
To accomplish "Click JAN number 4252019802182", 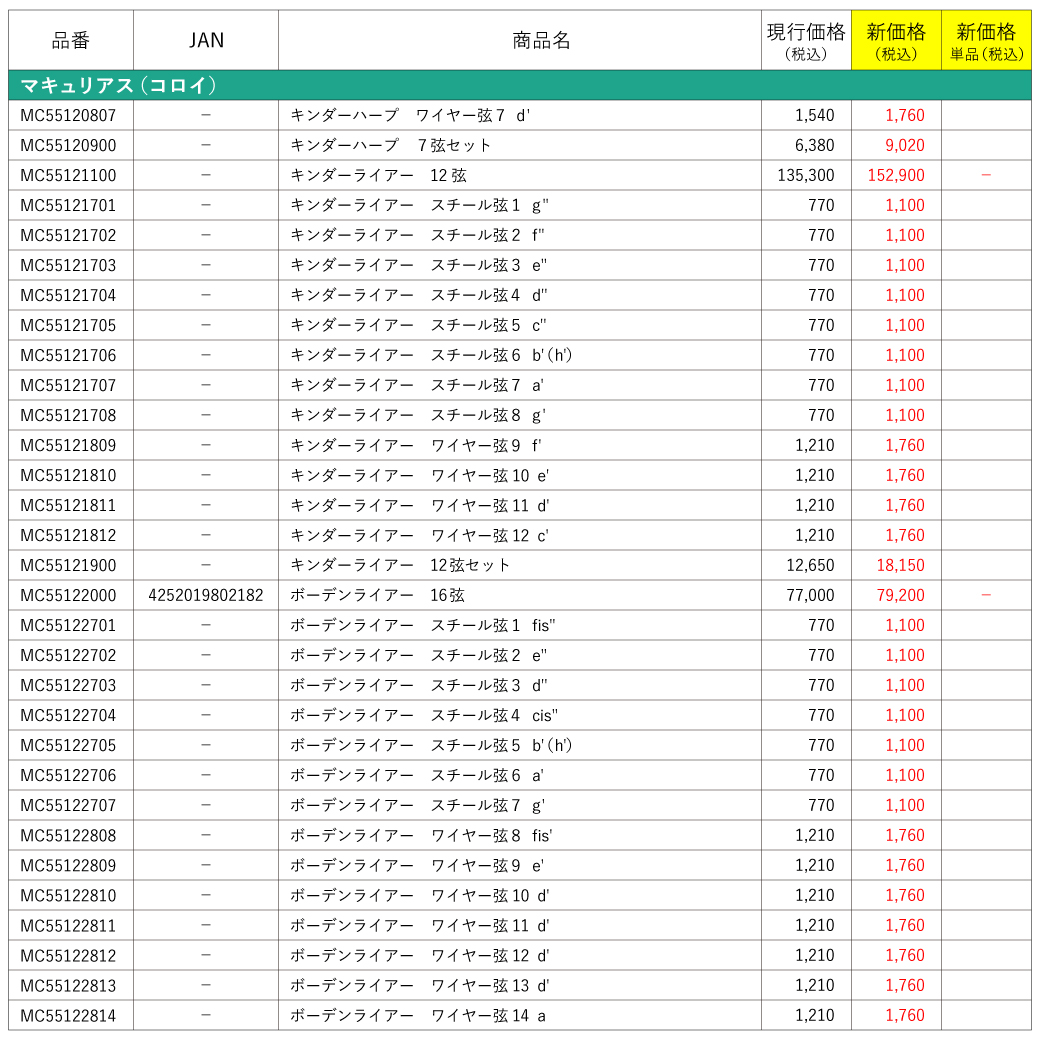I will 206,595.
